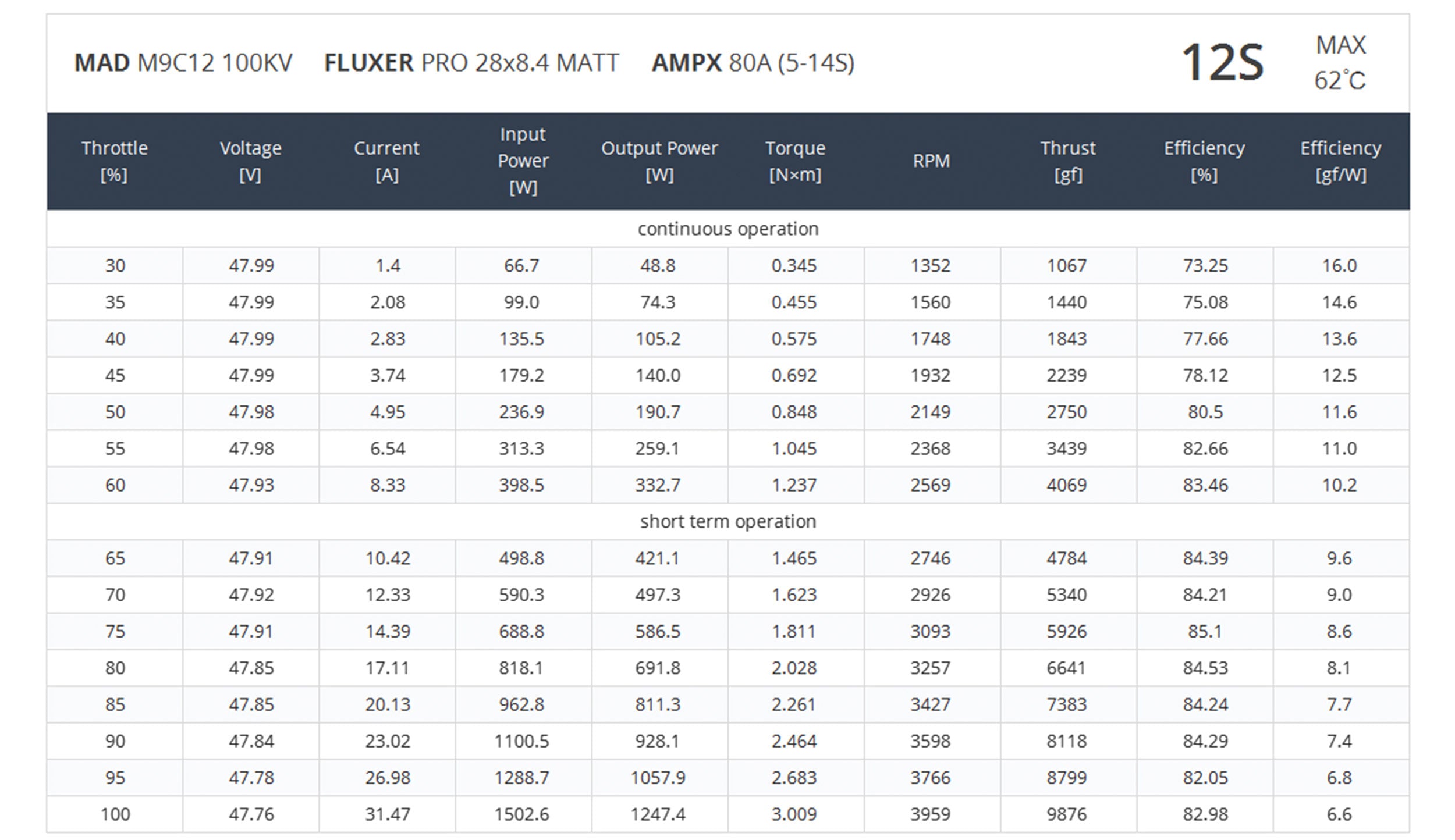Screen dimensions: 1455x840
Task: Select the Torque [N×m] column header
Action: coord(795,161)
